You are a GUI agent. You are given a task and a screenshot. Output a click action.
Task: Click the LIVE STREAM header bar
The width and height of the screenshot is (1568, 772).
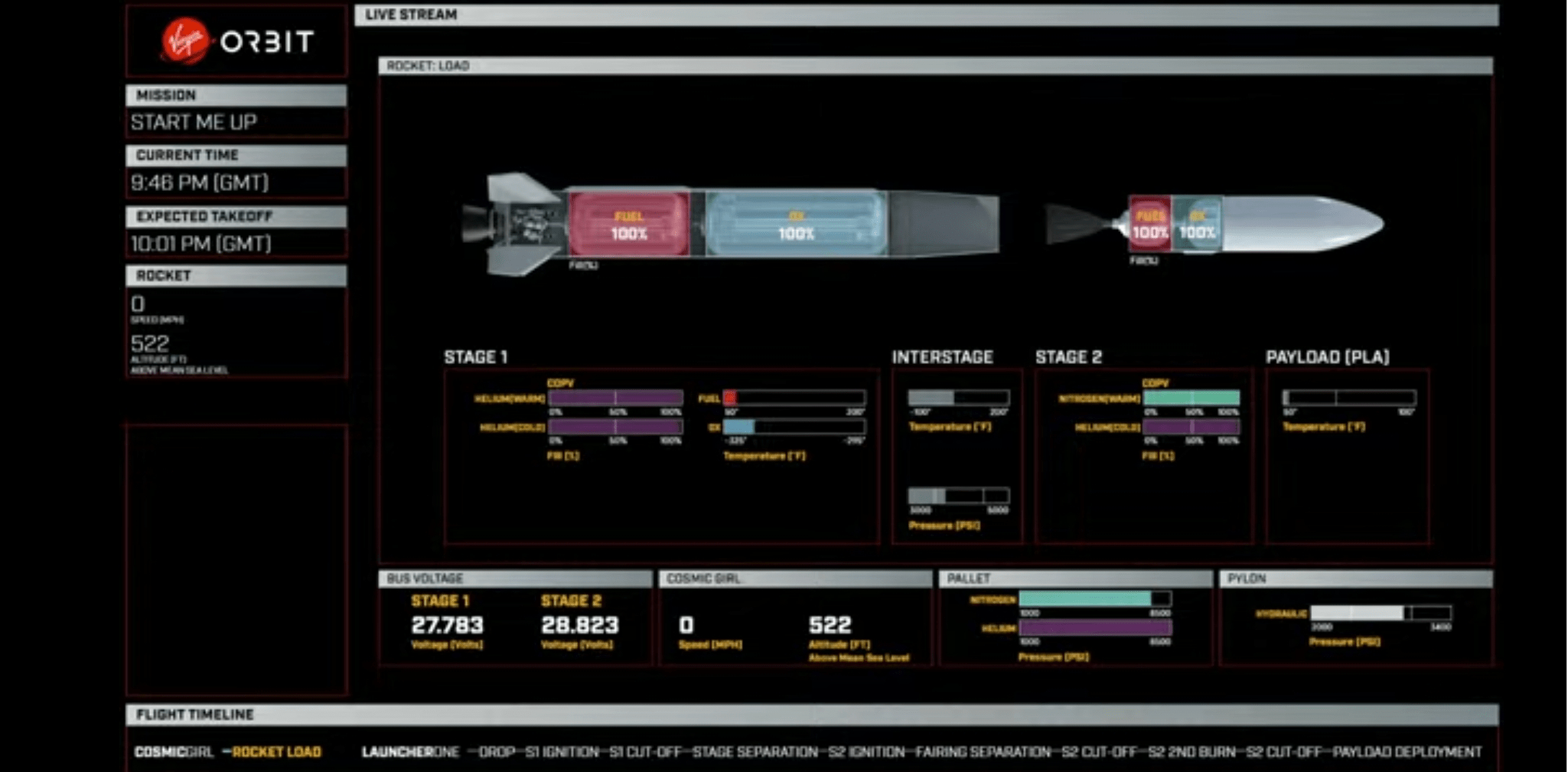point(926,15)
